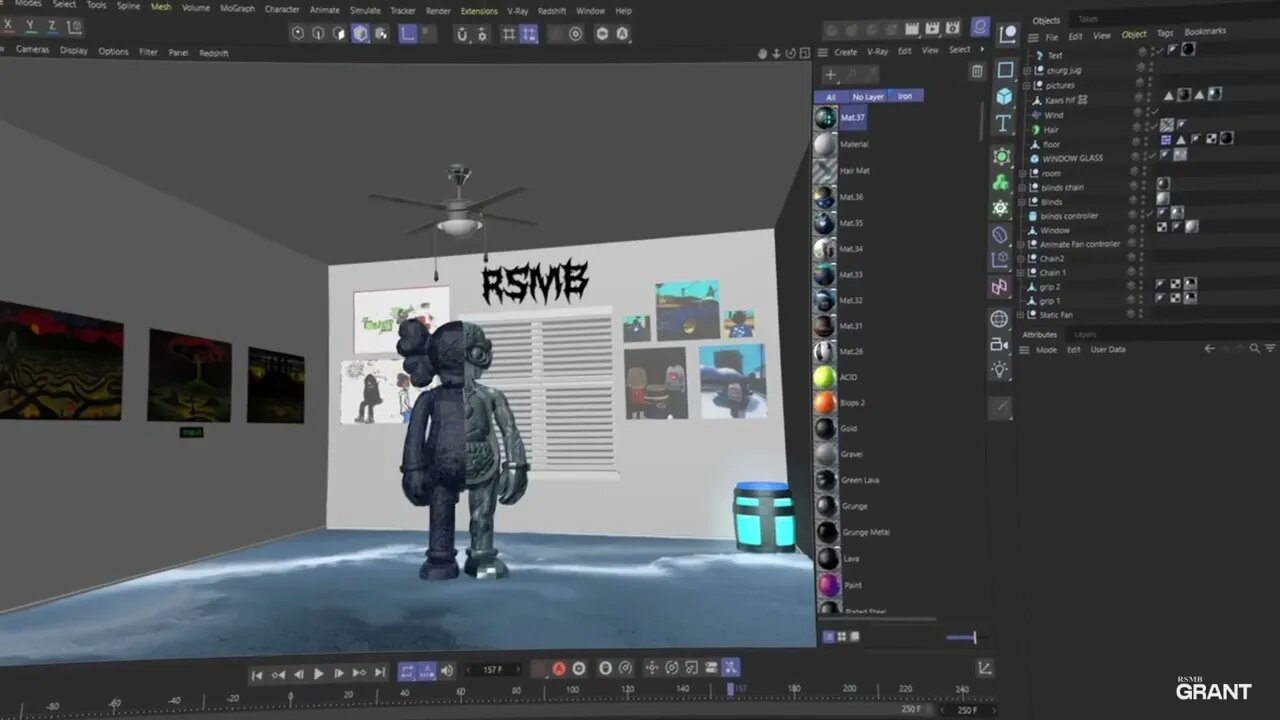
Task: Go to start of animation
Action: (x=257, y=675)
